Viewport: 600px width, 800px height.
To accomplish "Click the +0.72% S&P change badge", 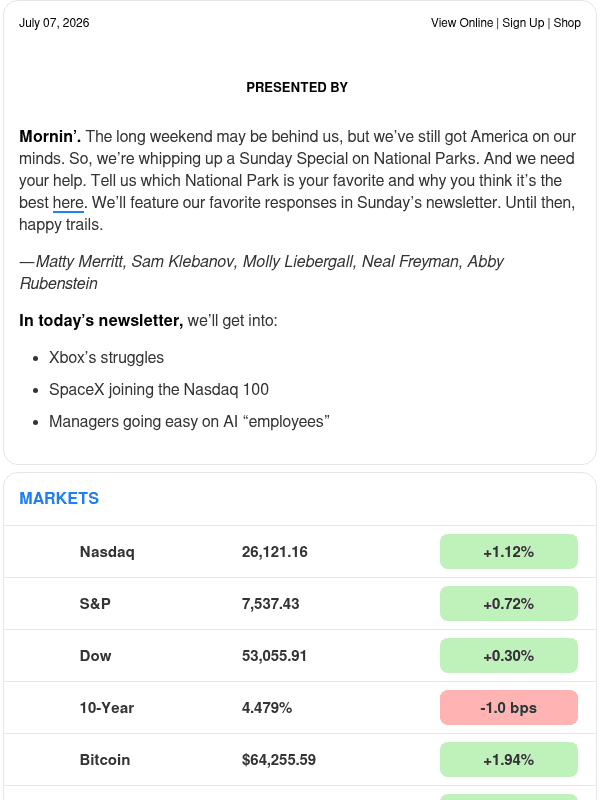I will 509,604.
